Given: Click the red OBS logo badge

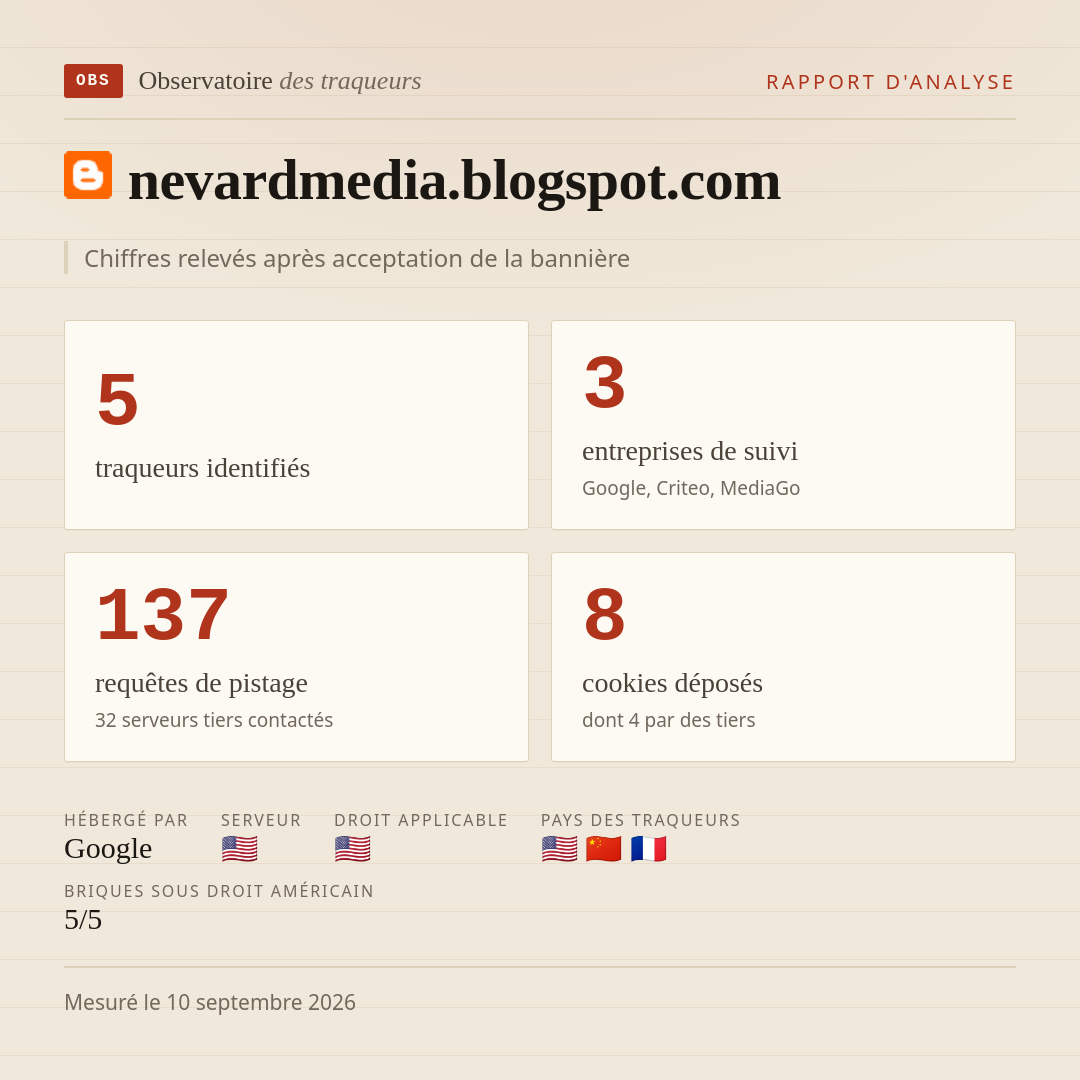Looking at the screenshot, I should (x=93, y=81).
